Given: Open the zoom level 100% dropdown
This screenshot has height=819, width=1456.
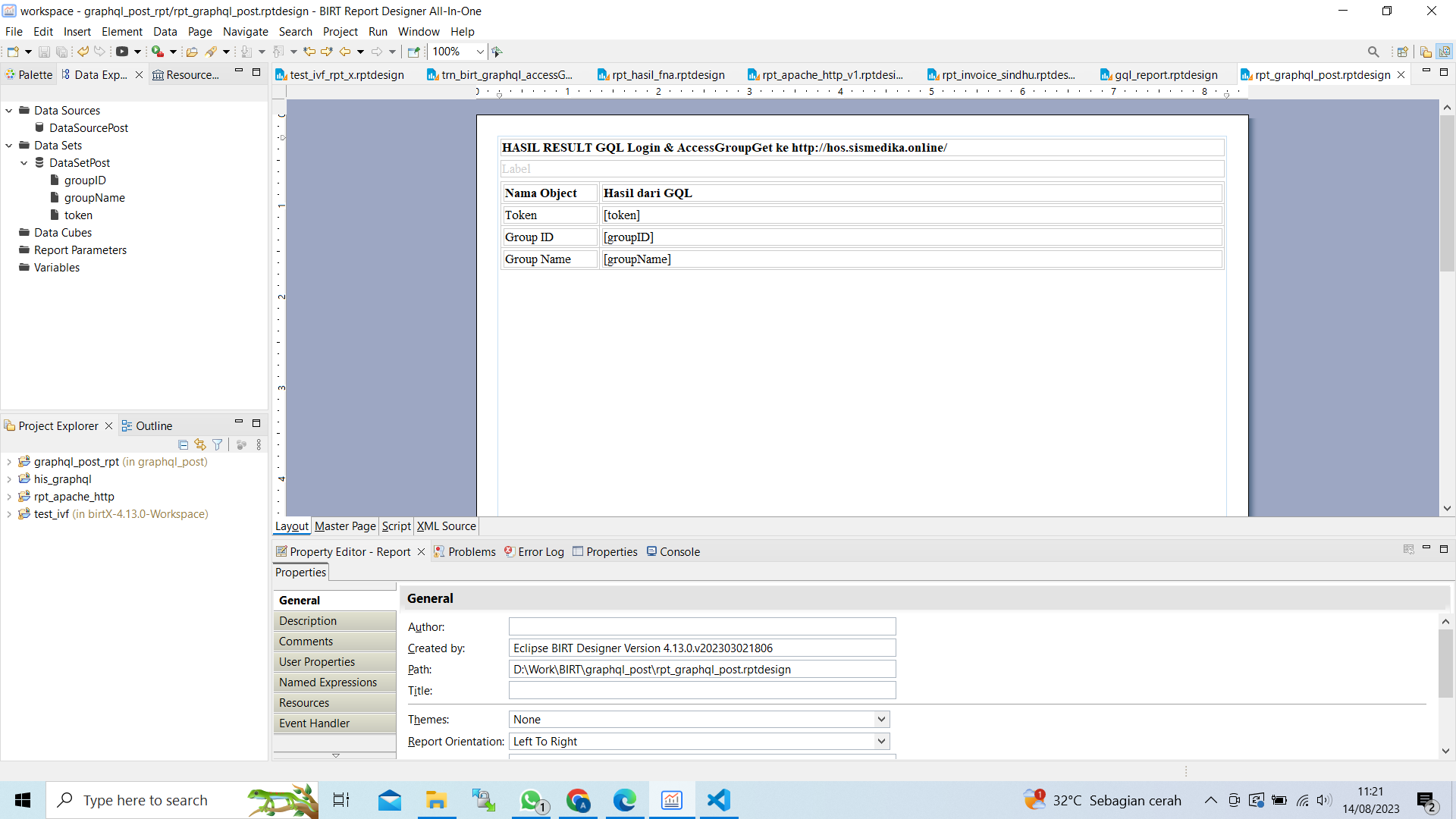Looking at the screenshot, I should 480,52.
